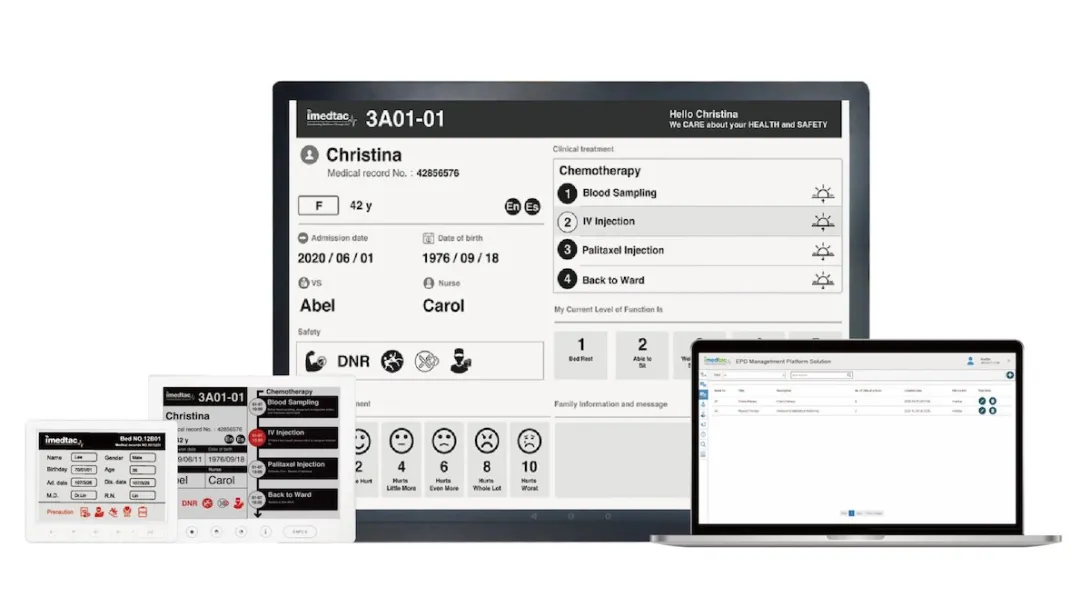The image size is (1090, 597).
Task: Click the edit icon in the laptop's first row
Action: [982, 401]
